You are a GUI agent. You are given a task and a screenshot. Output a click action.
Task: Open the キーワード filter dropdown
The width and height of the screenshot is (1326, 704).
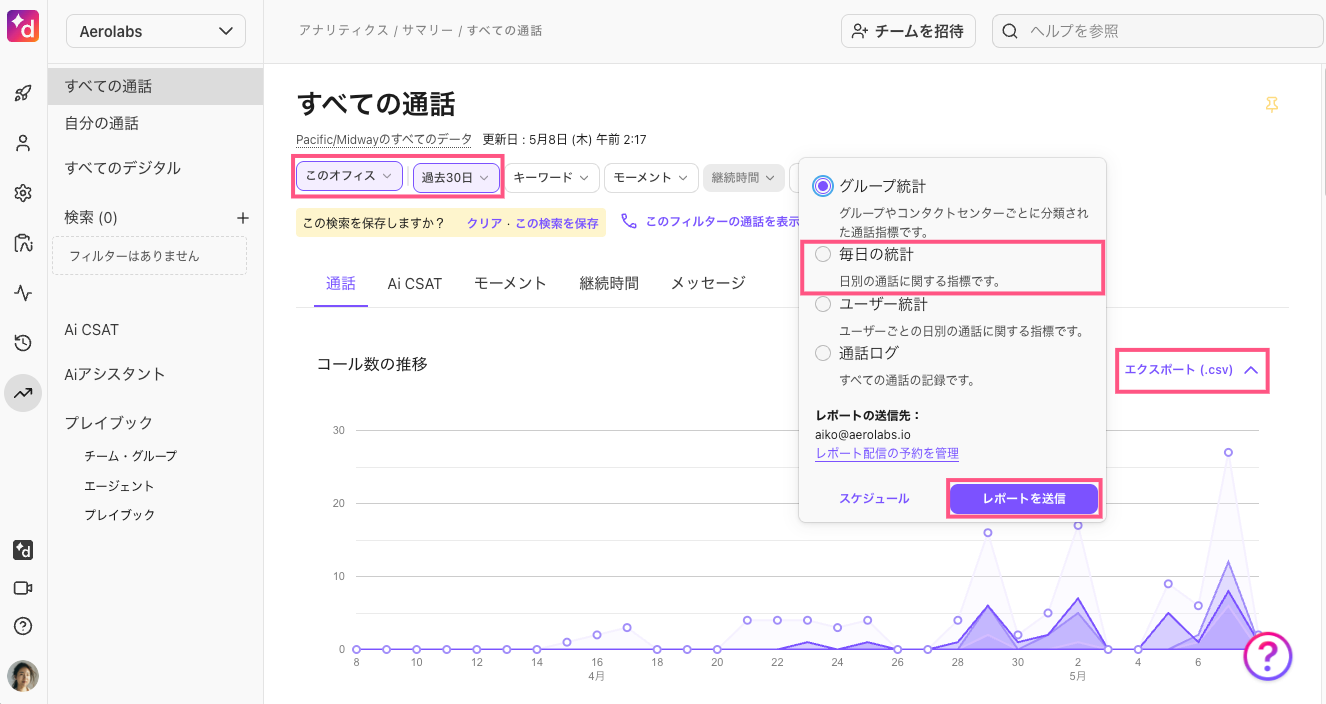point(552,177)
